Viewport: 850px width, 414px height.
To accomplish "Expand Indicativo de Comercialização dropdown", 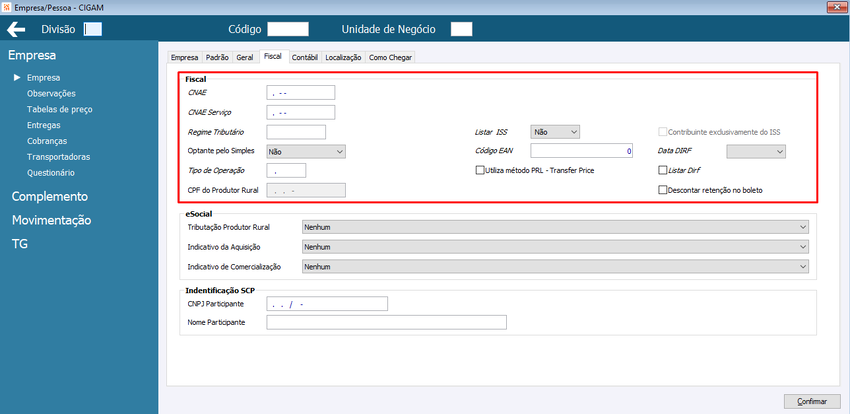I will point(555,267).
